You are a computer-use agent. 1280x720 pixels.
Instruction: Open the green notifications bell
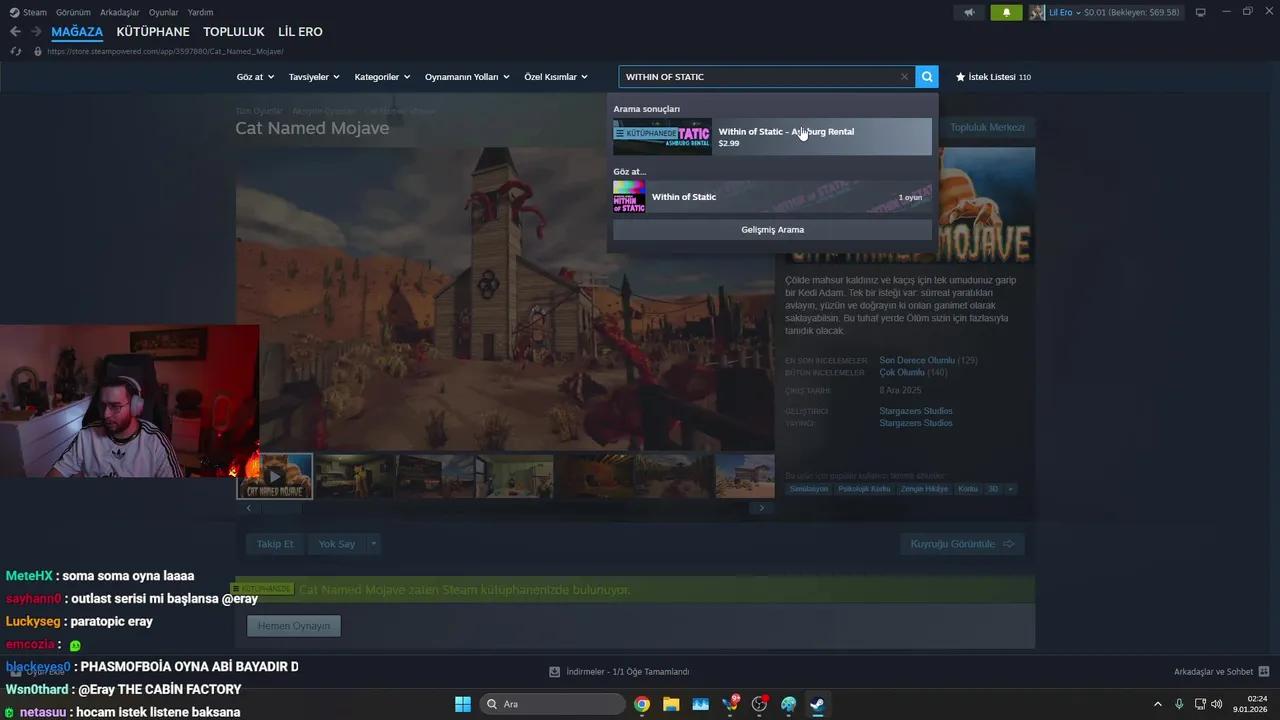click(1006, 12)
